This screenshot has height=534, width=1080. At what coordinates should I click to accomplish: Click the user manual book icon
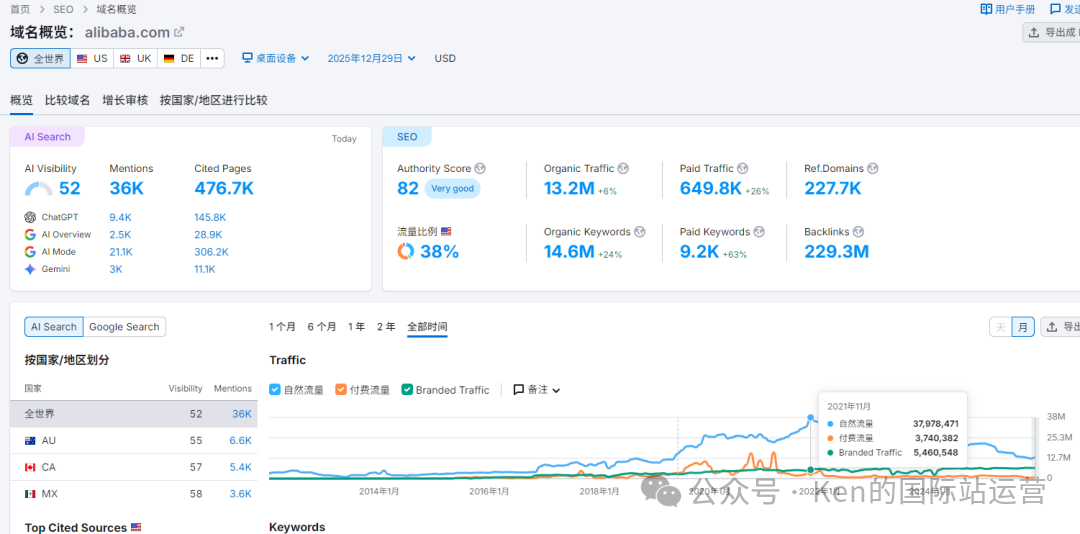[x=986, y=9]
